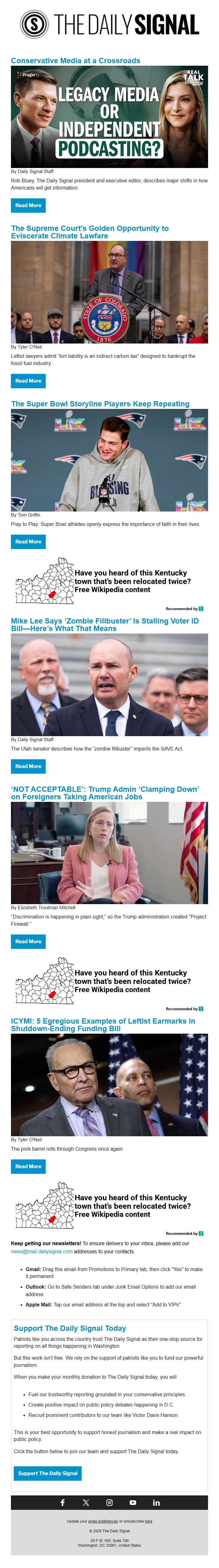
Task: Click Read More under Zombie Filibuster article
Action: (x=28, y=766)
